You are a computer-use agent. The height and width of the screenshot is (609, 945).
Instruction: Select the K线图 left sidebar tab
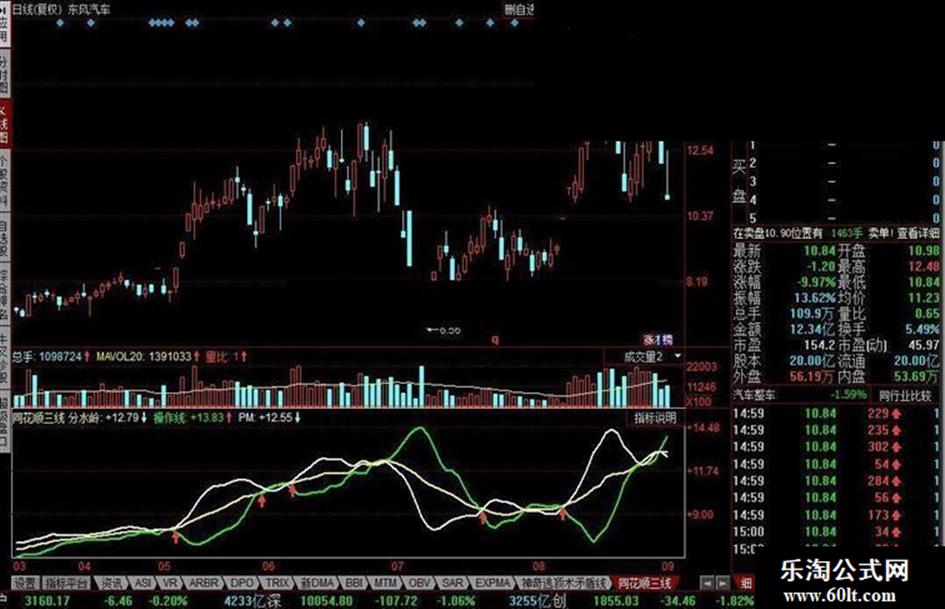4,124
